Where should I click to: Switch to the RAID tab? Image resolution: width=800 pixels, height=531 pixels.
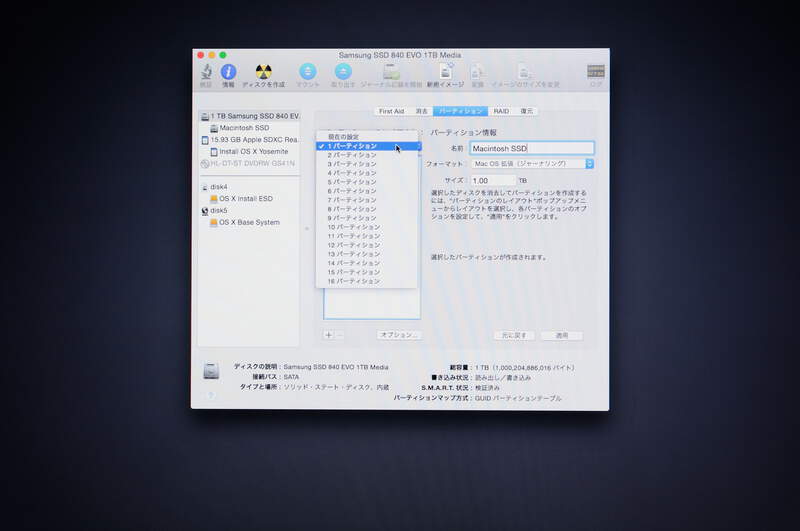pyautogui.click(x=501, y=111)
